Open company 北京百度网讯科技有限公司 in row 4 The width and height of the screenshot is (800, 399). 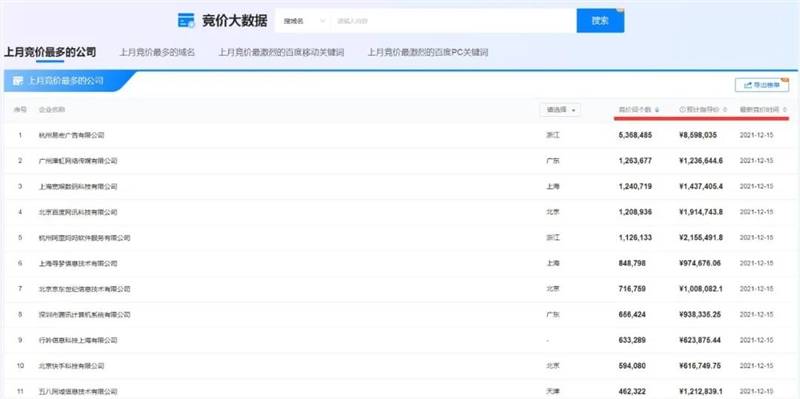(78, 212)
